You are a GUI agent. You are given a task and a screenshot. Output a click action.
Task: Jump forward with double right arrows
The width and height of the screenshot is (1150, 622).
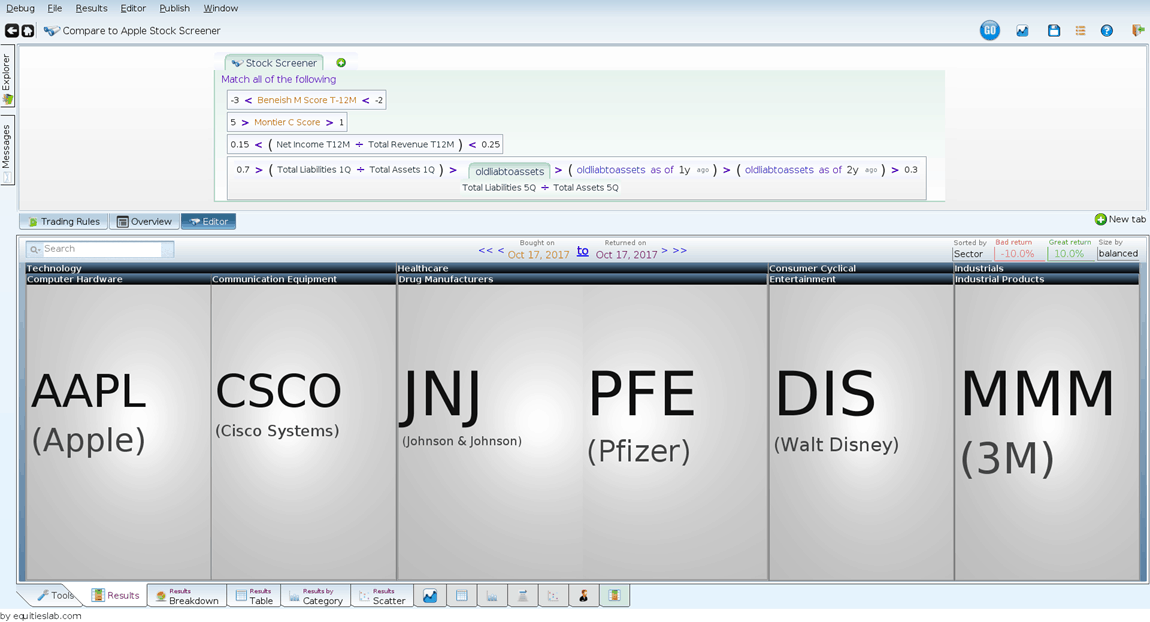coord(680,250)
